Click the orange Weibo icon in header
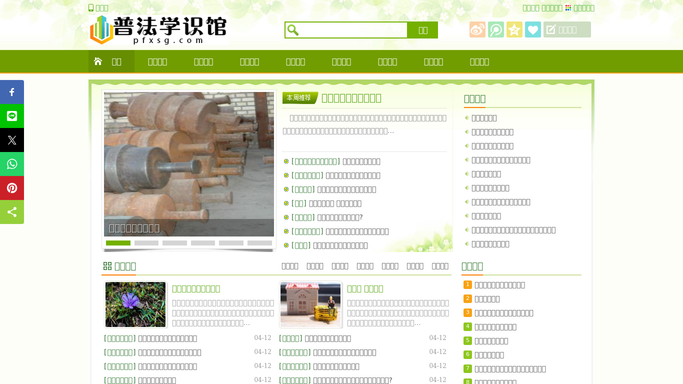This screenshot has width=683, height=384. tap(477, 30)
